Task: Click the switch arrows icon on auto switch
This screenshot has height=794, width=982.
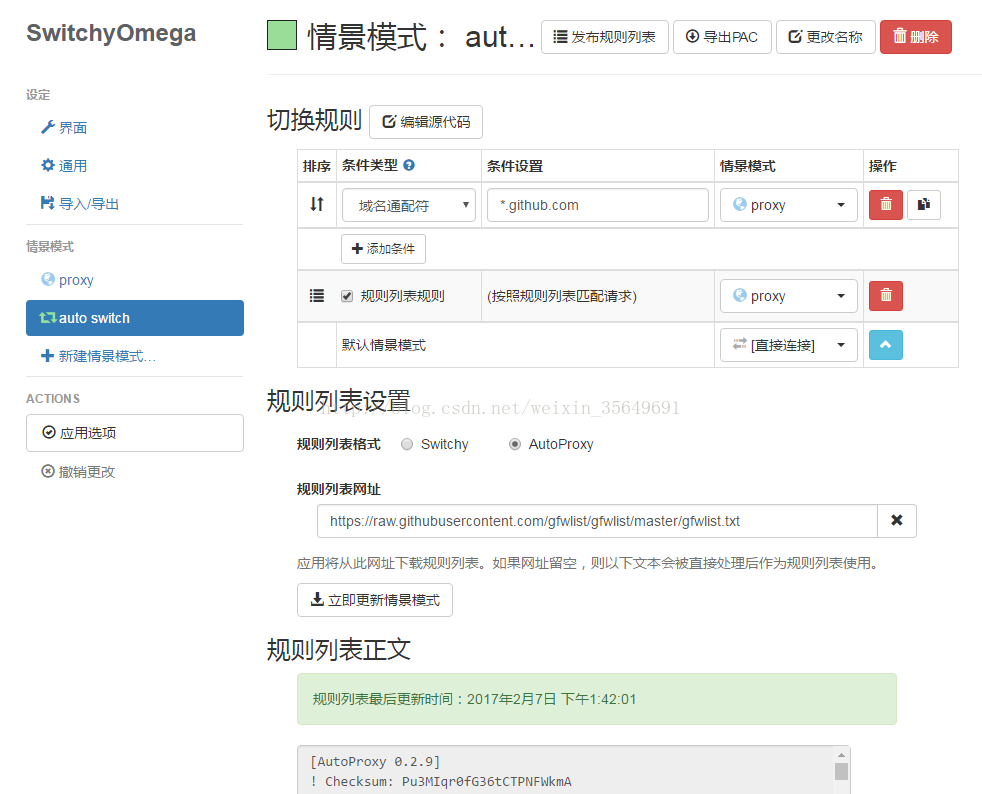Action: 48,317
